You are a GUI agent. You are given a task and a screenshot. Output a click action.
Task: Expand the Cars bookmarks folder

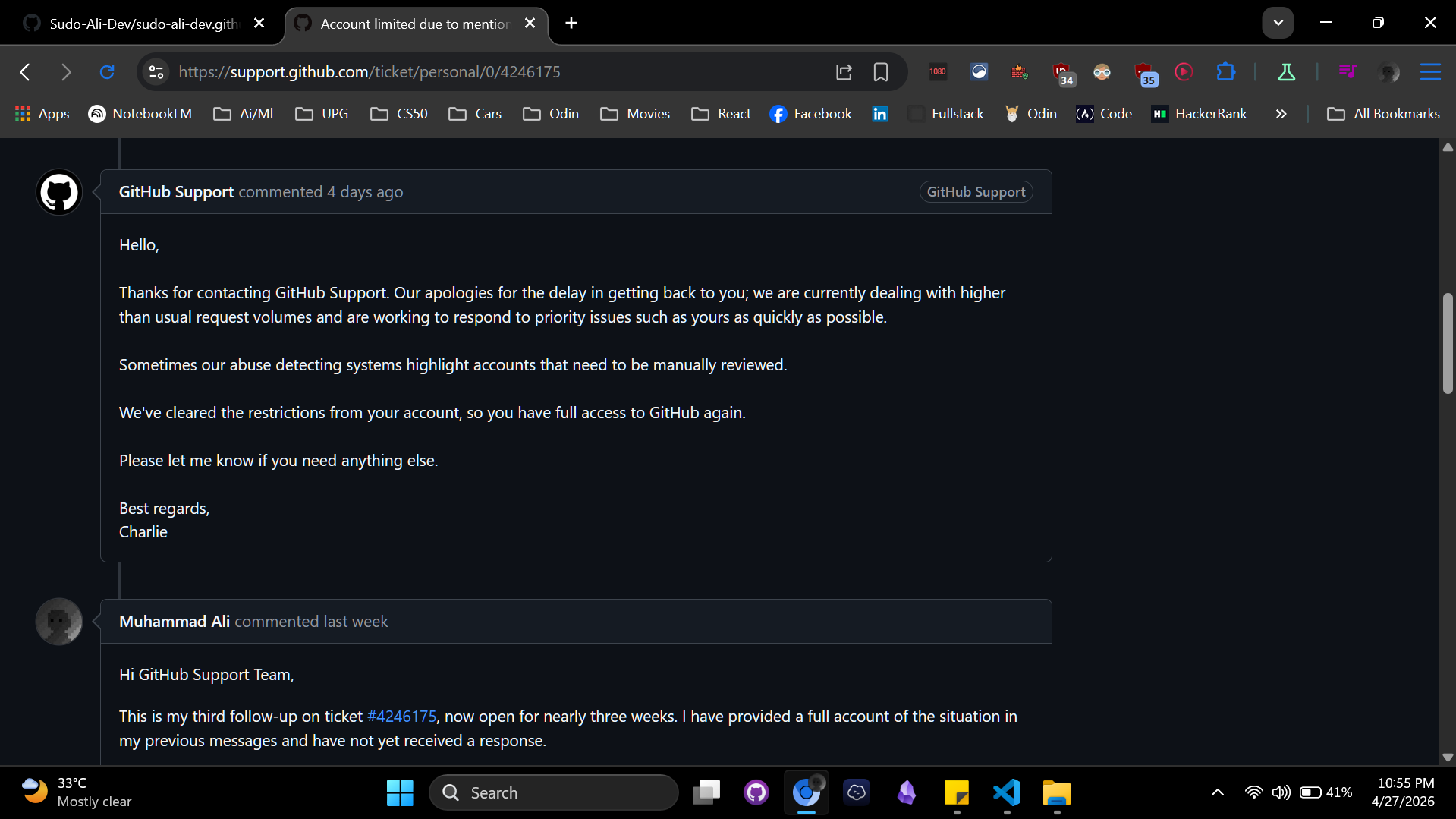tap(476, 114)
